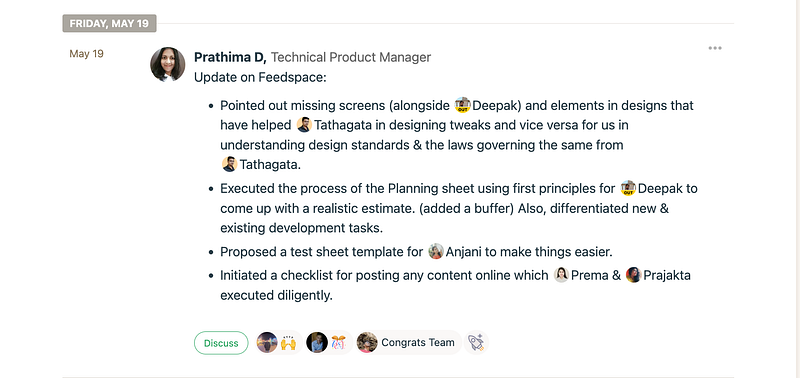Open the Prathima D author name

230,57
